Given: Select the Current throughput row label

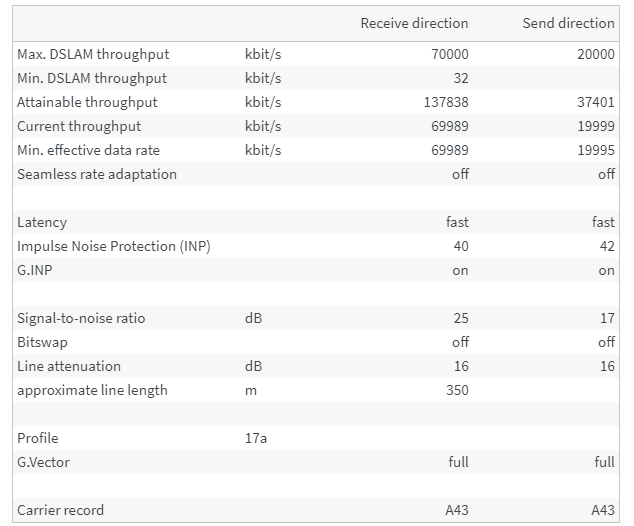Looking at the screenshot, I should click(79, 126).
